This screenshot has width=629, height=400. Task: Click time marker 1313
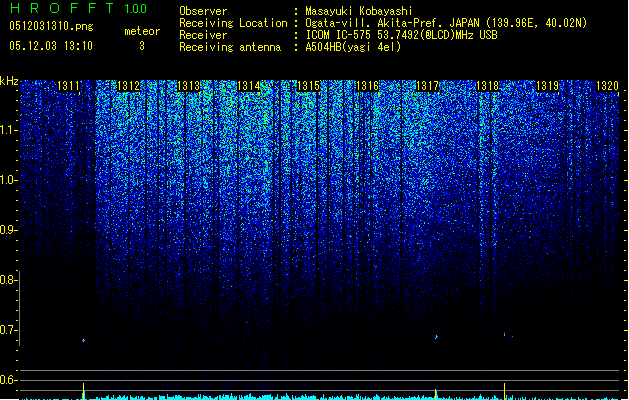click(188, 86)
